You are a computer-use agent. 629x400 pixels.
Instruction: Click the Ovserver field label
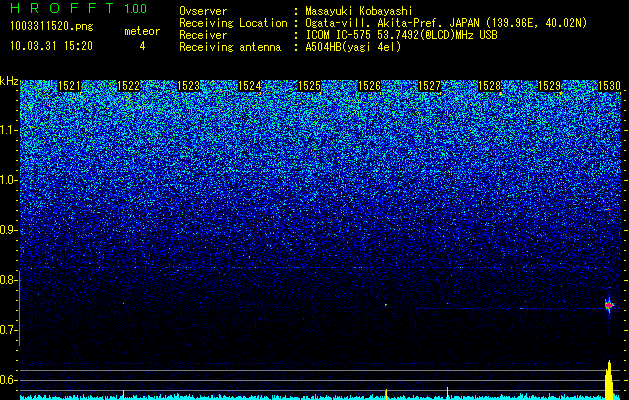click(x=203, y=11)
